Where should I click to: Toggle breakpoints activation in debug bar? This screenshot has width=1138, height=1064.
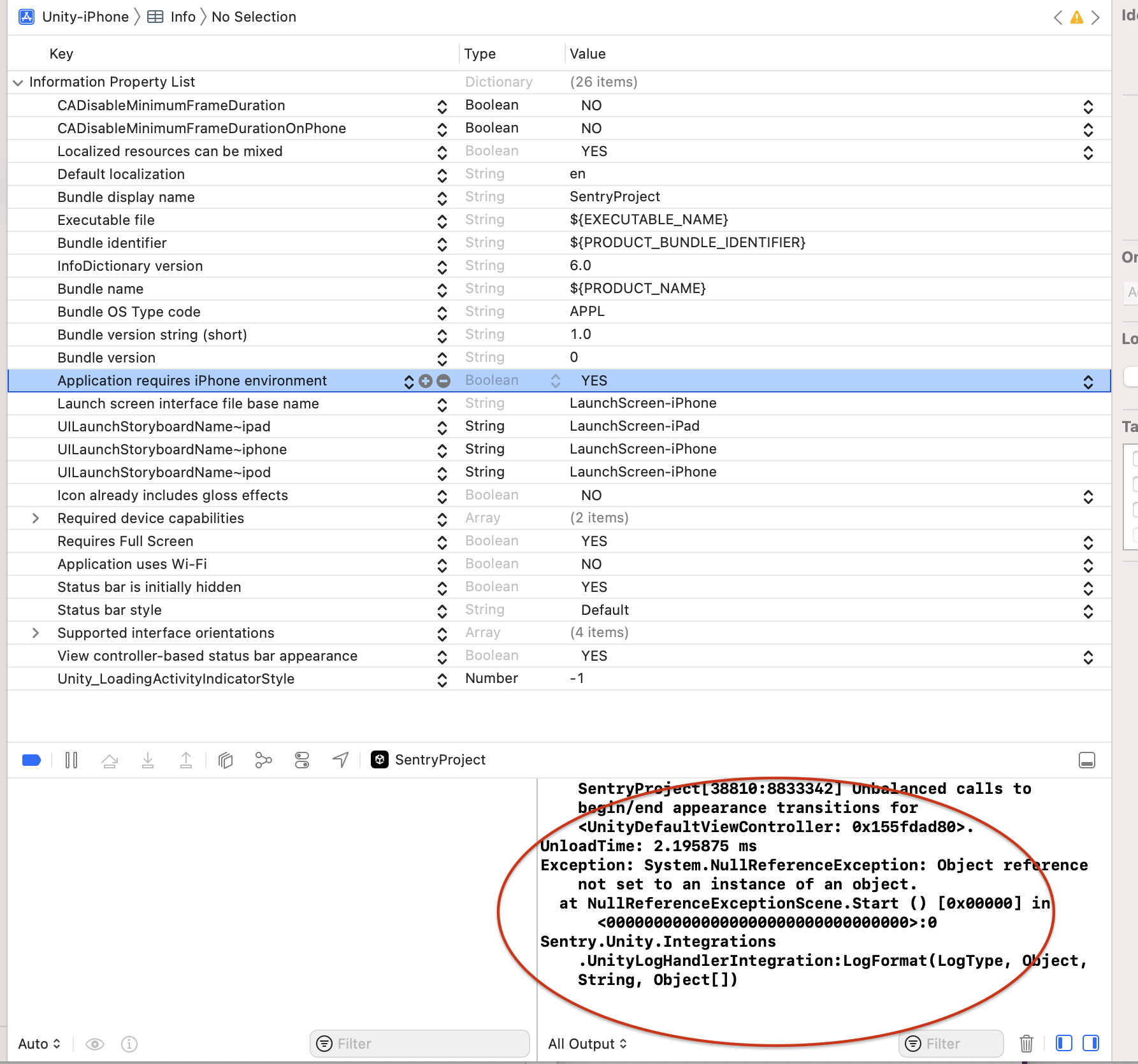31,759
